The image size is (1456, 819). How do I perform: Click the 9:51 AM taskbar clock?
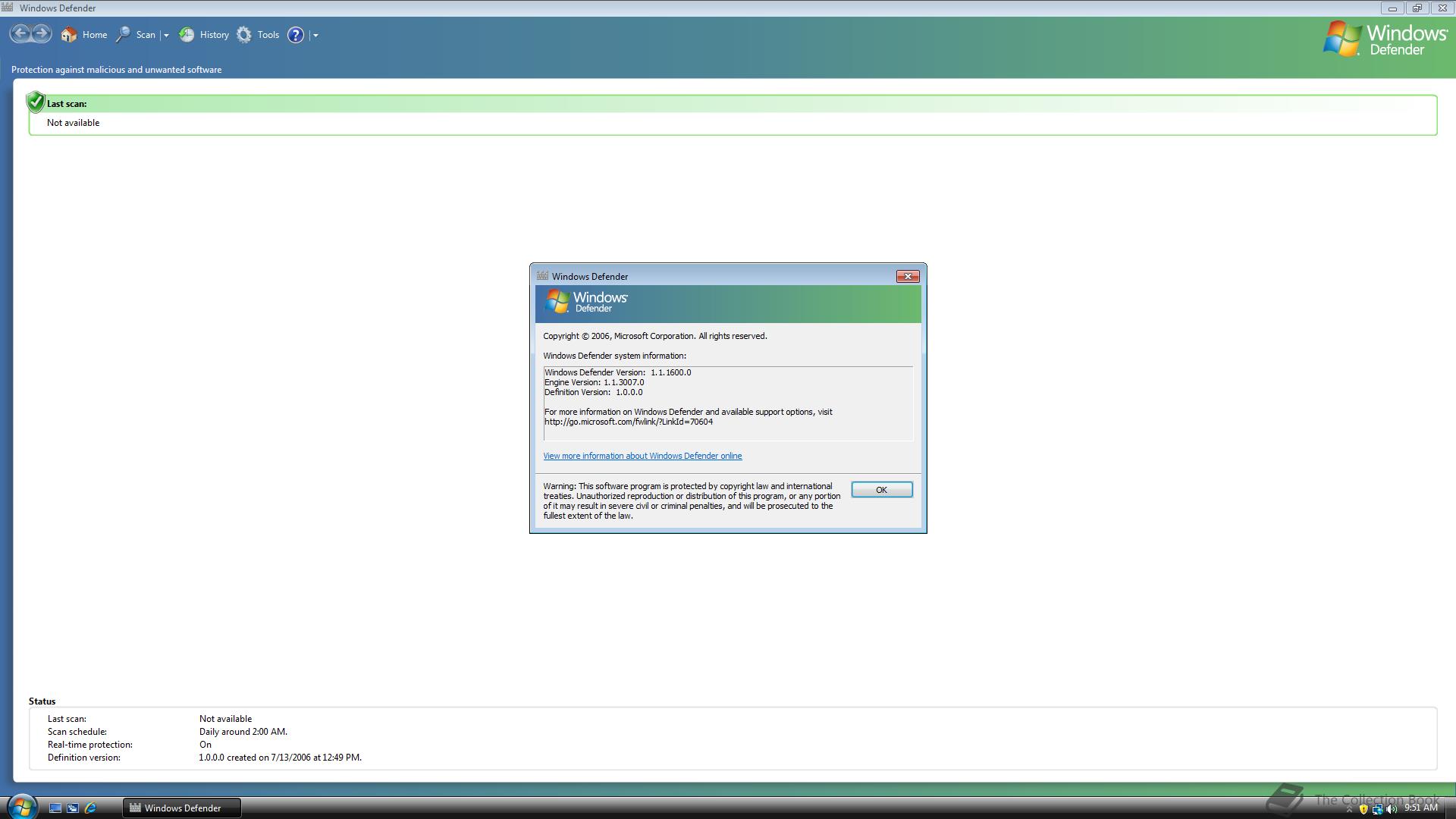[x=1421, y=808]
